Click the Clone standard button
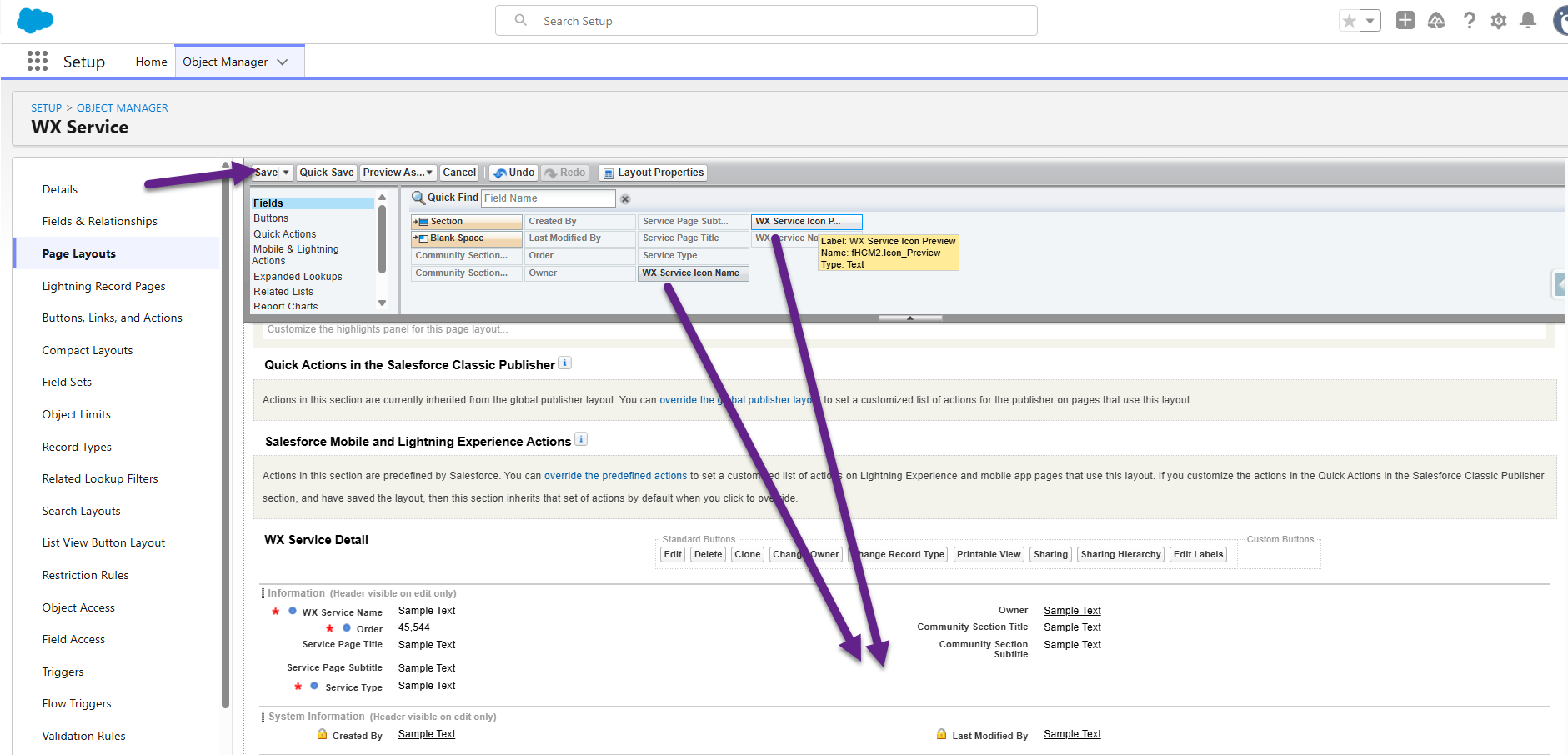1568x755 pixels. 747,554
